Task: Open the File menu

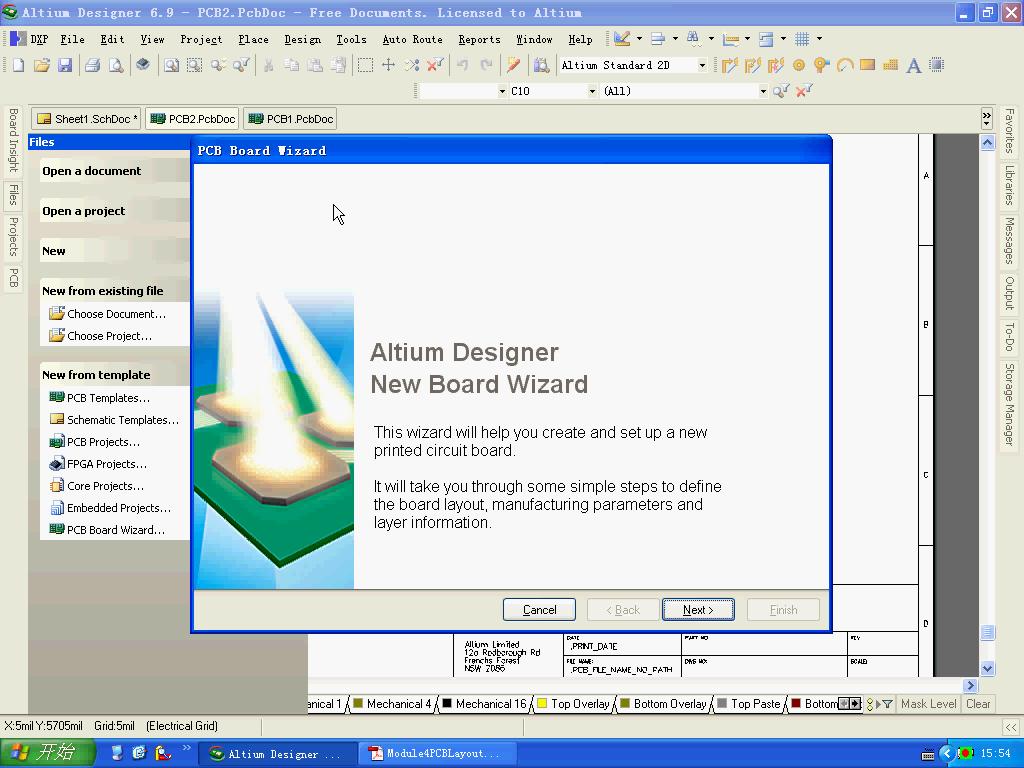Action: [72, 39]
